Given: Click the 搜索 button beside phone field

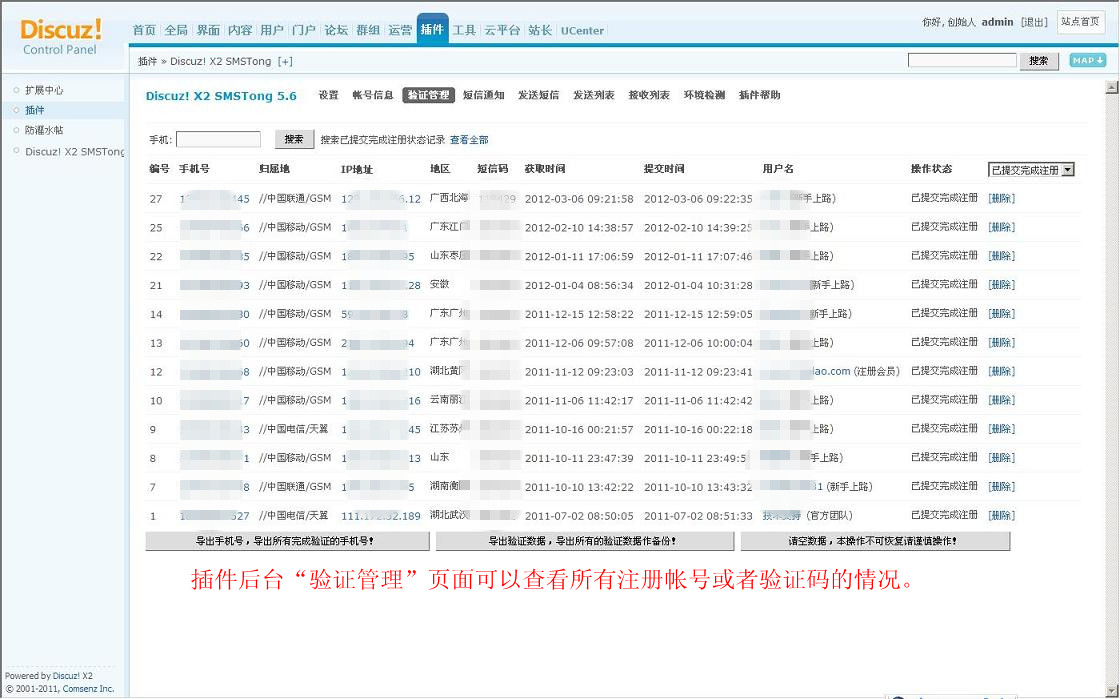Looking at the screenshot, I should point(294,139).
